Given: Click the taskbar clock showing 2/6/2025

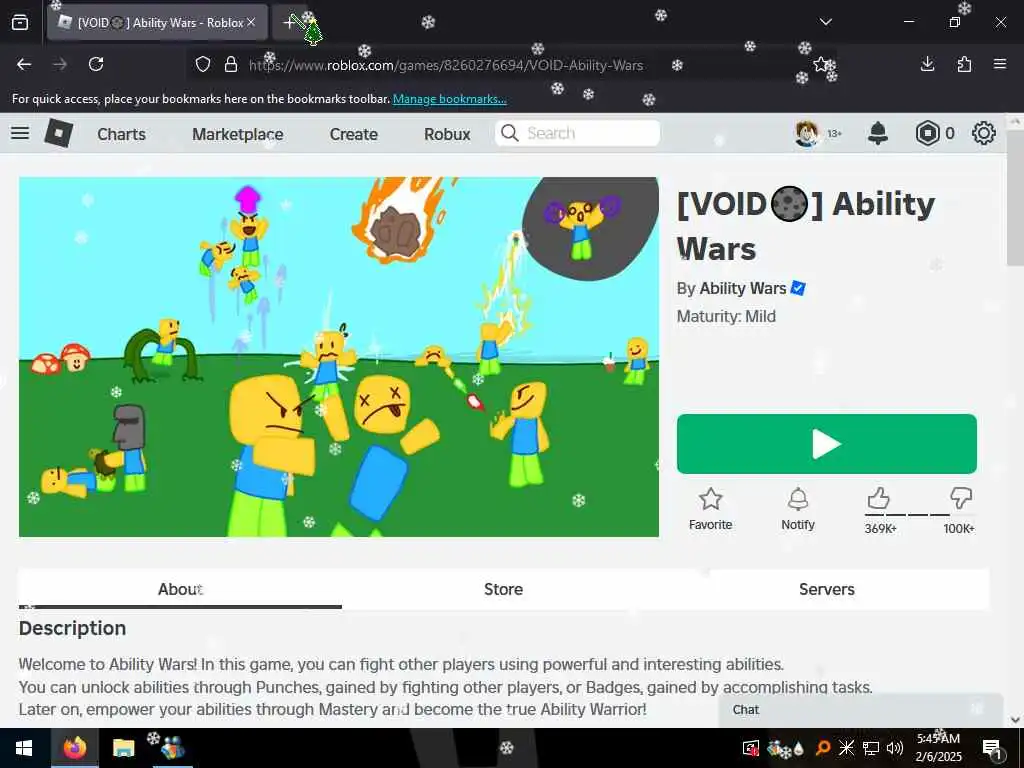Looking at the screenshot, I should [938, 748].
